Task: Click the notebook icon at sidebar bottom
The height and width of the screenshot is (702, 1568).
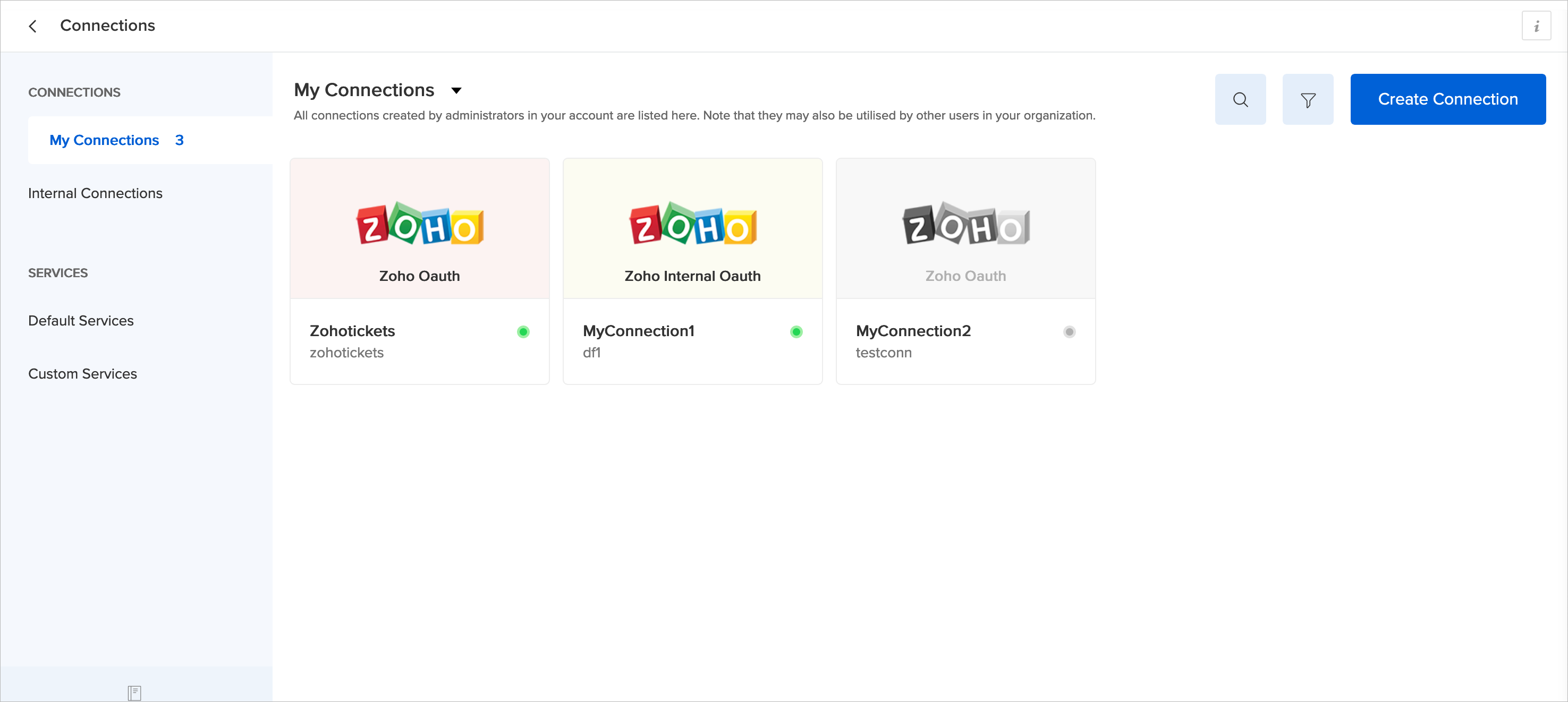Action: (134, 692)
